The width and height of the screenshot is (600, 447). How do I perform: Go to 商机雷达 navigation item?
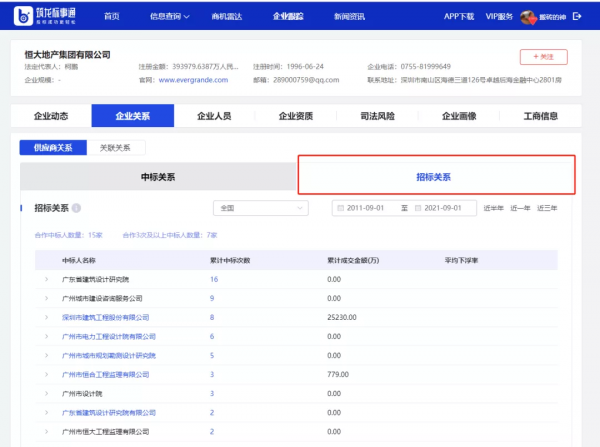coord(227,16)
